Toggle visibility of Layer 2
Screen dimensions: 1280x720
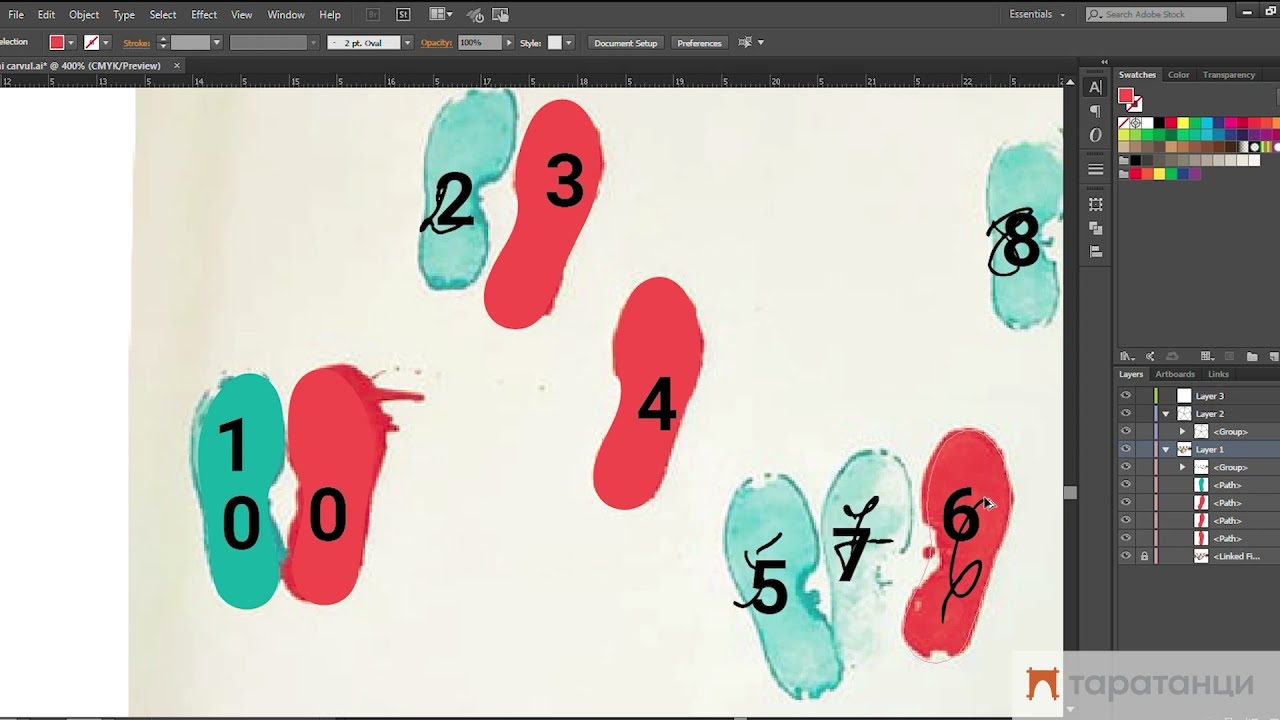click(1126, 414)
